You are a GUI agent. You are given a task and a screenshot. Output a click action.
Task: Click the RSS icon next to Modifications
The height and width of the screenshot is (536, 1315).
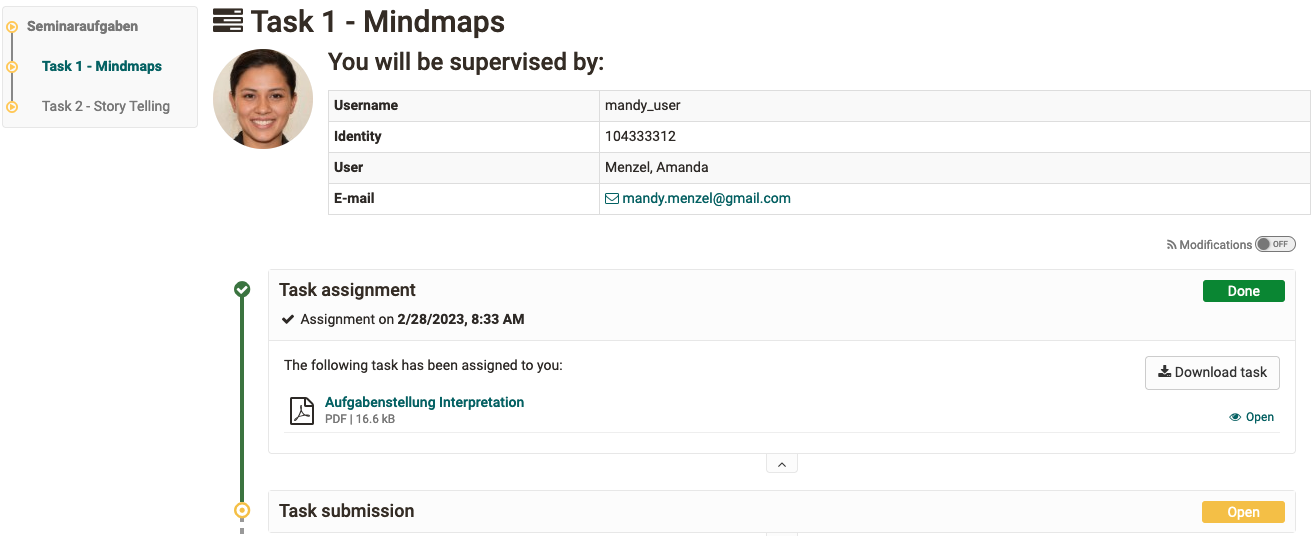pyautogui.click(x=1172, y=245)
